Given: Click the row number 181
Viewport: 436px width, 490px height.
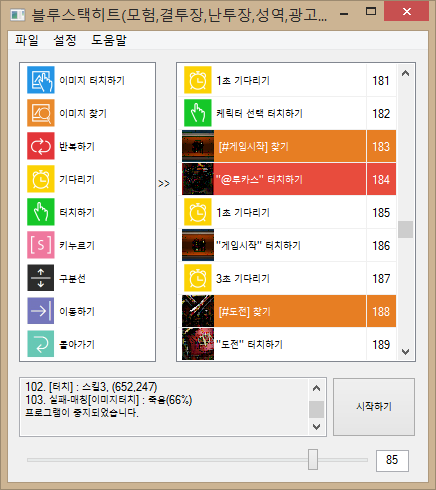Looking at the screenshot, I should (x=381, y=81).
